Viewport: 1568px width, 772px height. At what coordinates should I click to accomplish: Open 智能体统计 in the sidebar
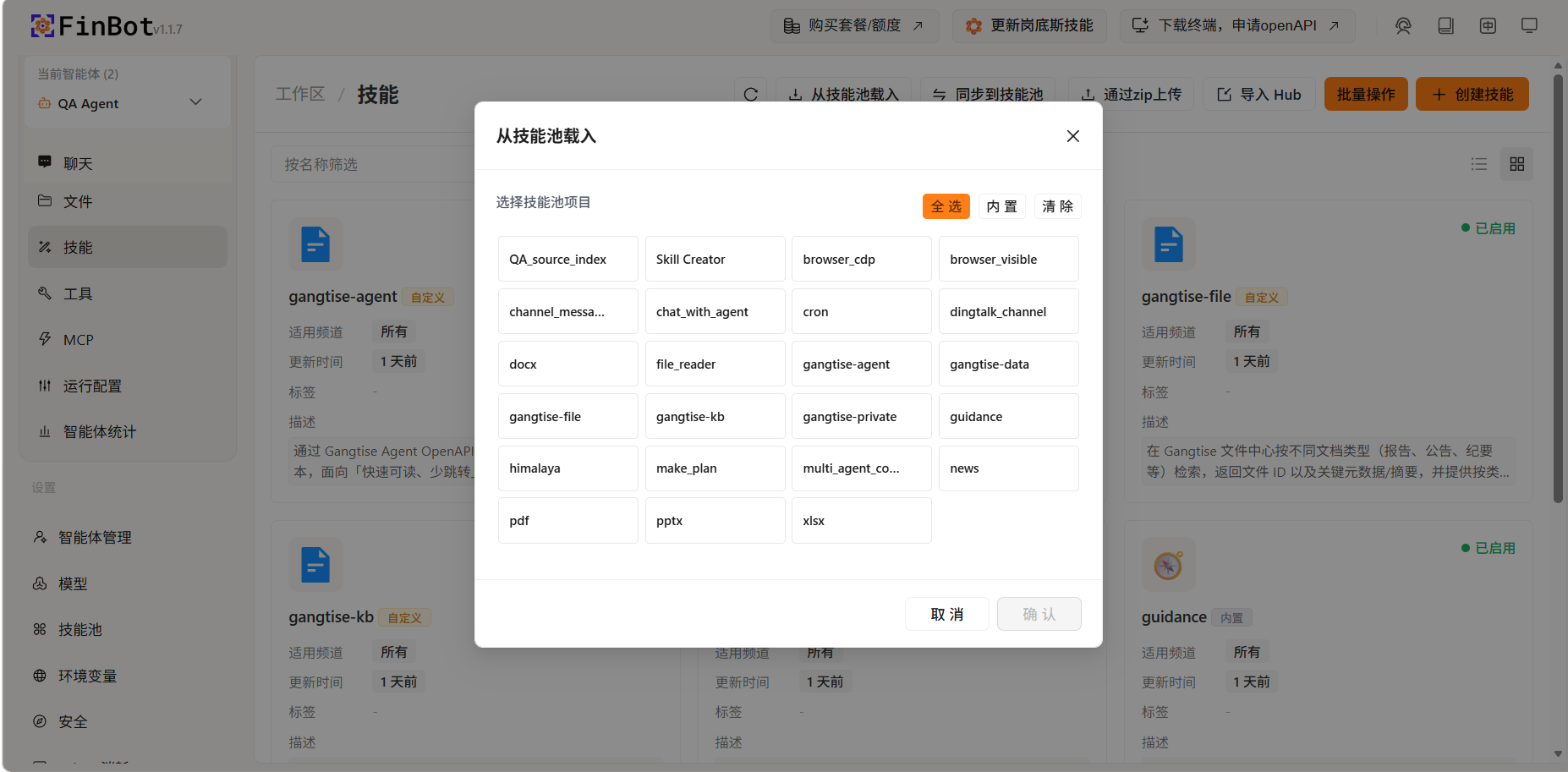(128, 431)
